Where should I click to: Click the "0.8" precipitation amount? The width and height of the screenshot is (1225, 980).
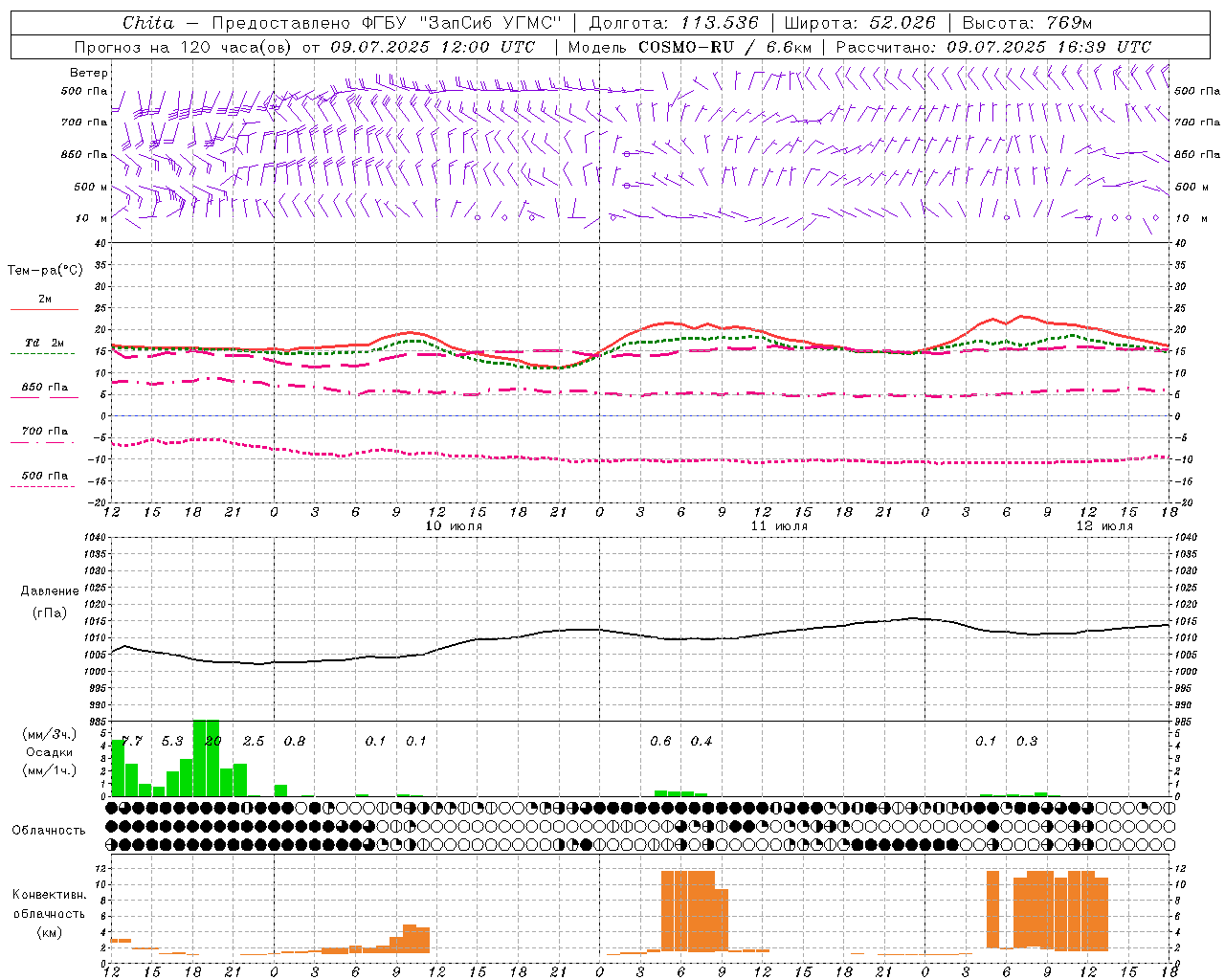(x=295, y=742)
